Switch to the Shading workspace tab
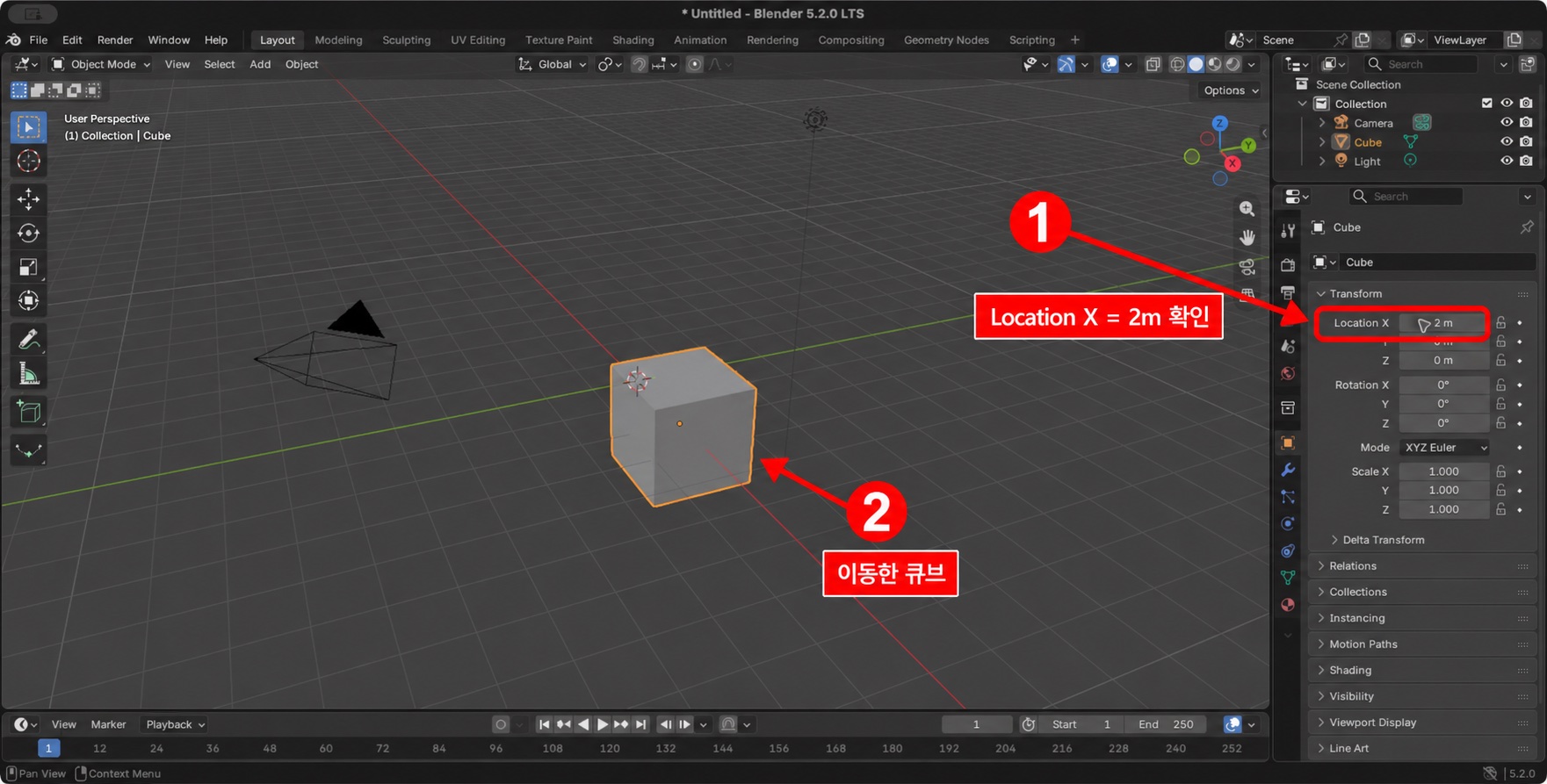1547x784 pixels. pos(633,40)
